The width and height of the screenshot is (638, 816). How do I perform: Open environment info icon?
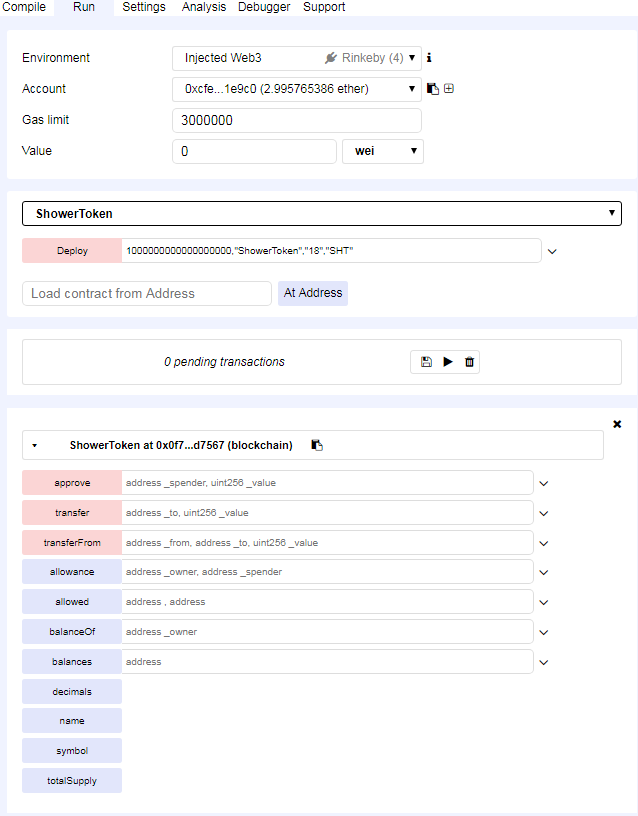point(429,58)
